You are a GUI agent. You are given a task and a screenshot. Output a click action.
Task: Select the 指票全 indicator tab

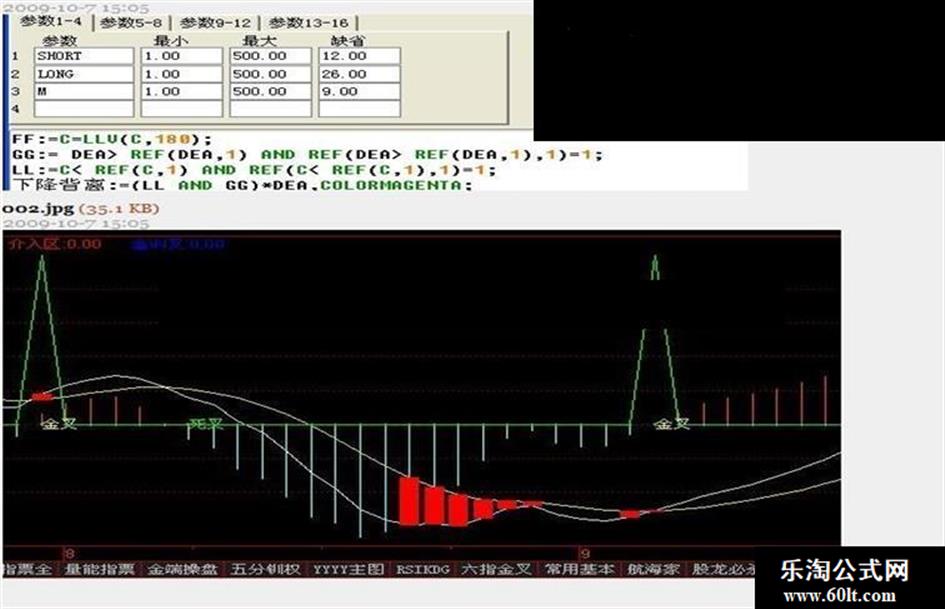28,569
